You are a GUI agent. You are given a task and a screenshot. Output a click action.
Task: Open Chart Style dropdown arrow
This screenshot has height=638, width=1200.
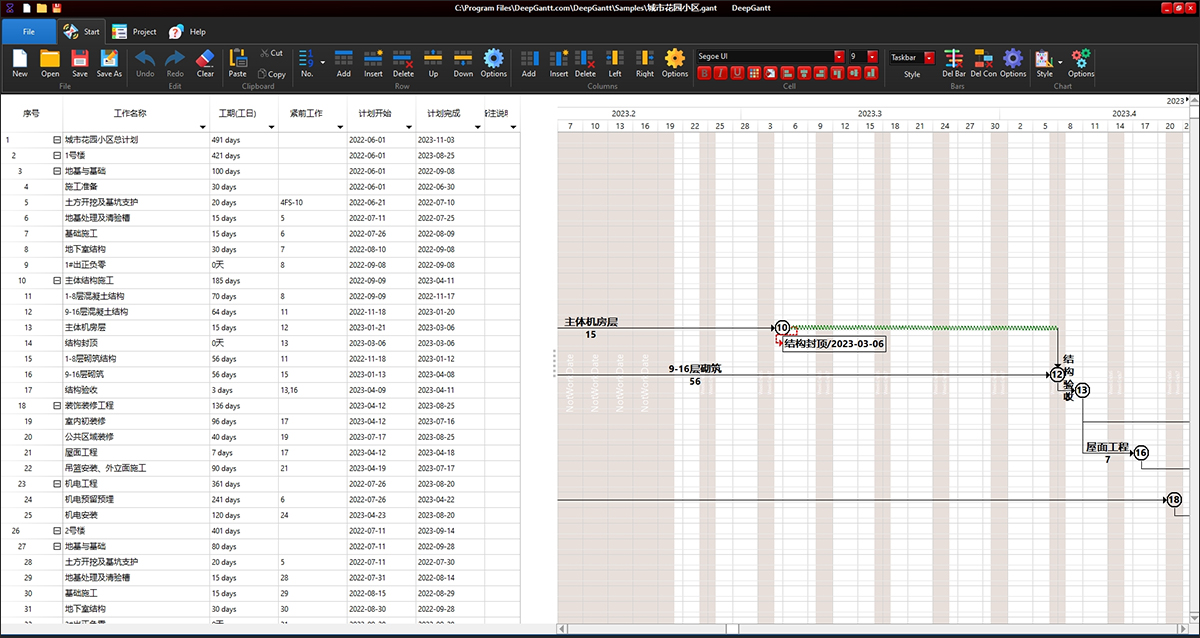tap(1059, 62)
